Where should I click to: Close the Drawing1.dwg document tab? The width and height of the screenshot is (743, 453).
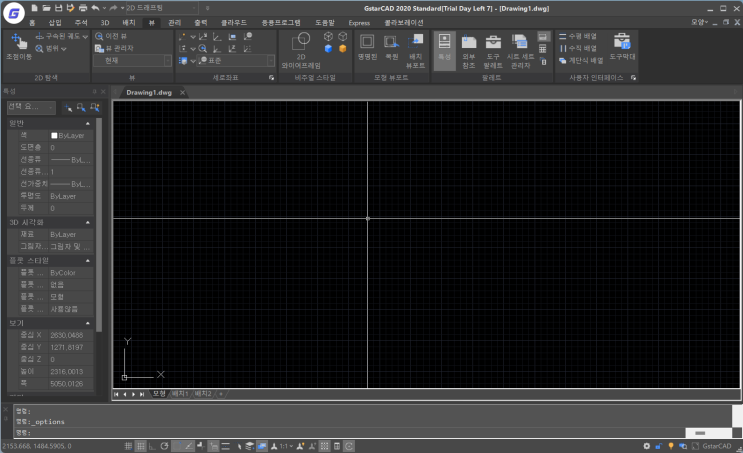[182, 92]
